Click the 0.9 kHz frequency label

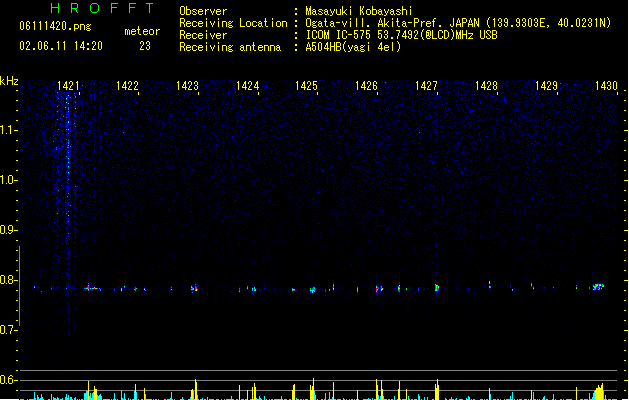8,230
